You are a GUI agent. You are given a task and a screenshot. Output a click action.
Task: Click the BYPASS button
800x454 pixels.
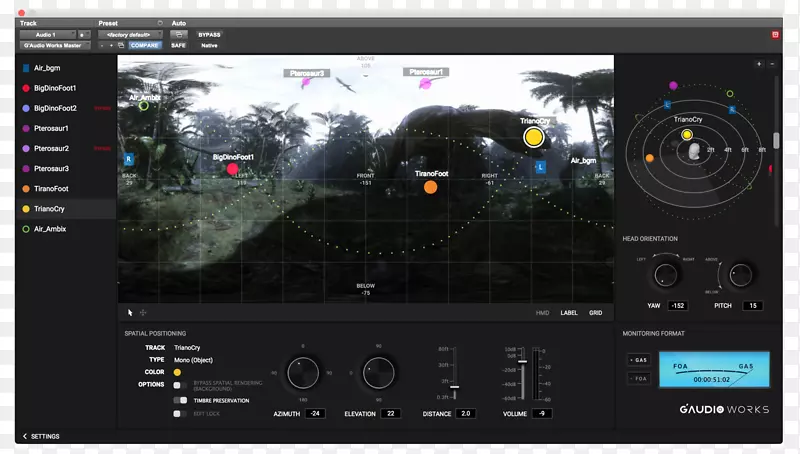(209, 34)
